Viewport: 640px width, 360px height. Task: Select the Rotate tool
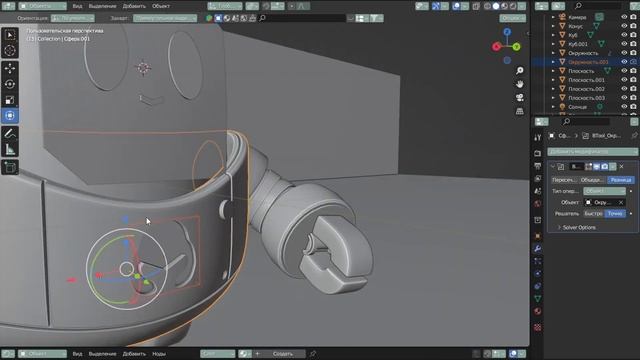click(10, 84)
